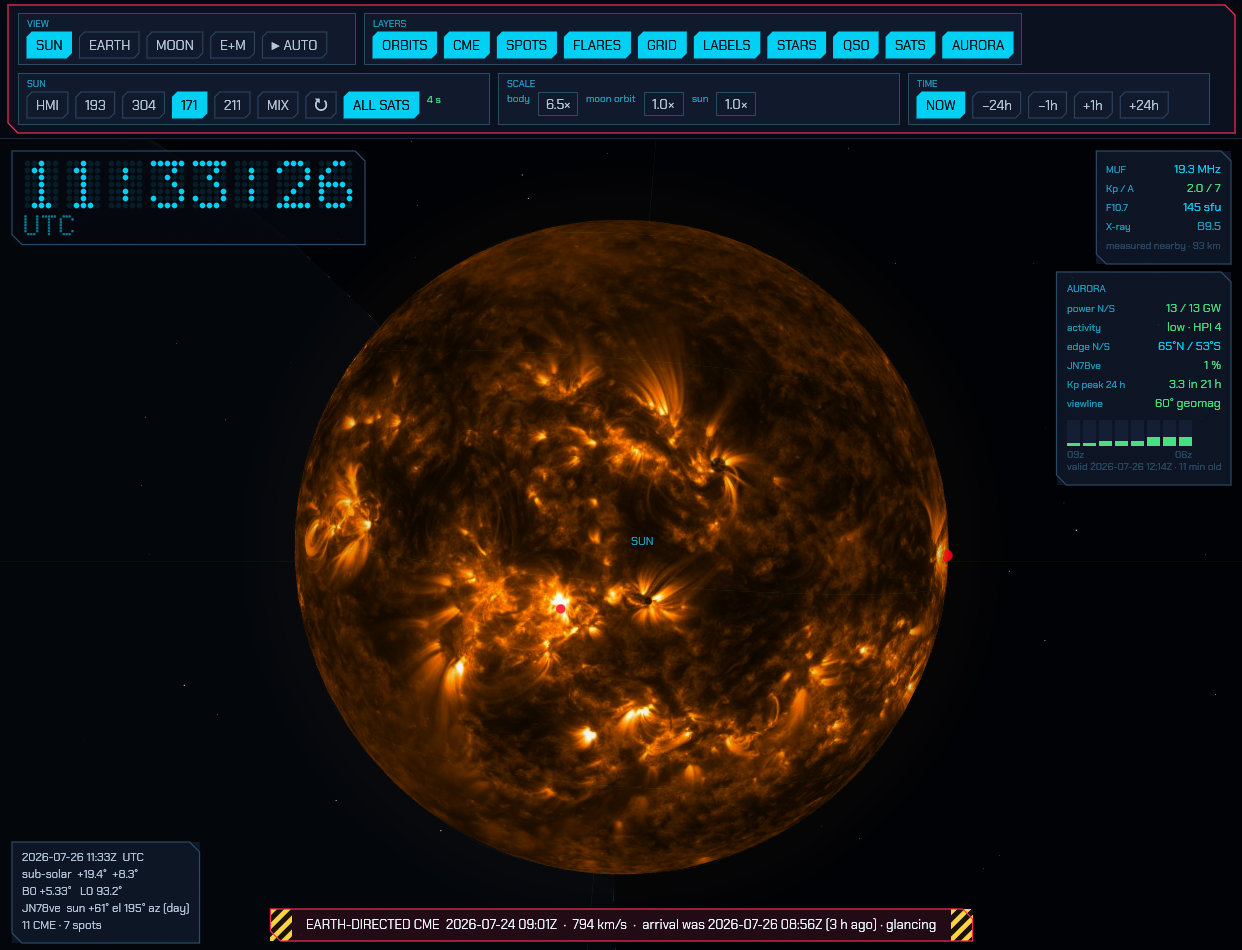Select the 193 wavelength channel
This screenshot has height=950, width=1242.
[x=96, y=105]
